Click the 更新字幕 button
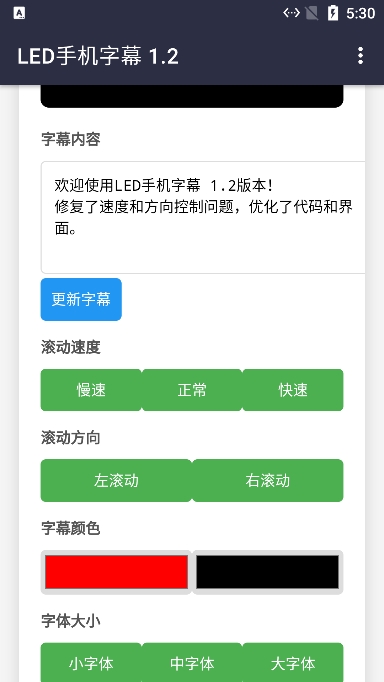Screen dimensions: 384x682 point(81,299)
